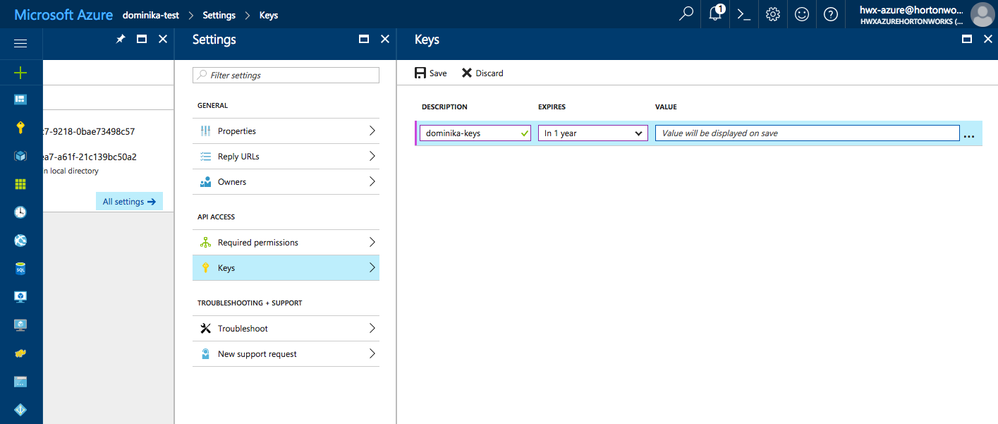Screen dimensions: 998x424
Task: Toggle the hamburger sidebar menu
Action: tap(20, 44)
